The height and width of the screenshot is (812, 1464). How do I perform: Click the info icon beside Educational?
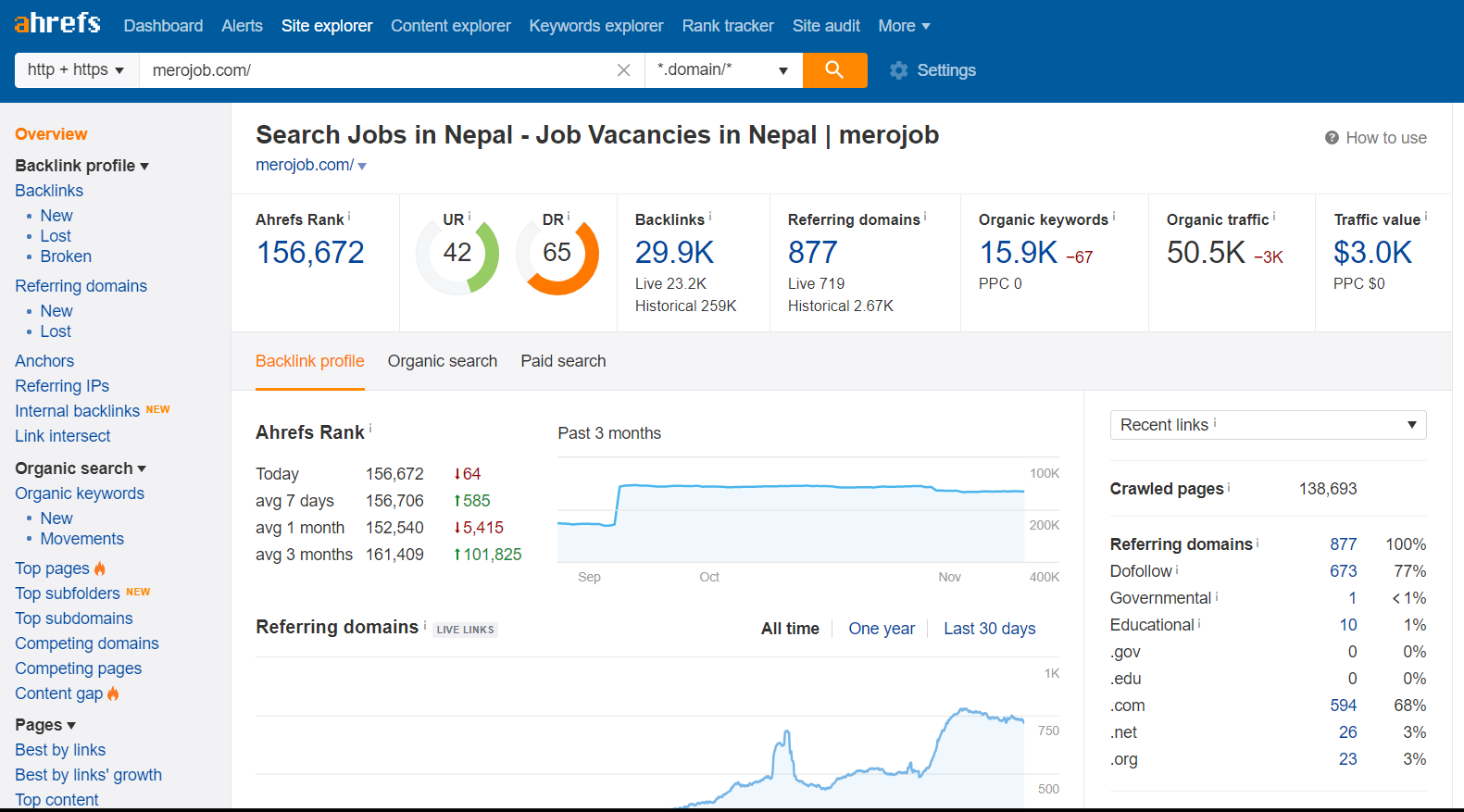click(1199, 623)
